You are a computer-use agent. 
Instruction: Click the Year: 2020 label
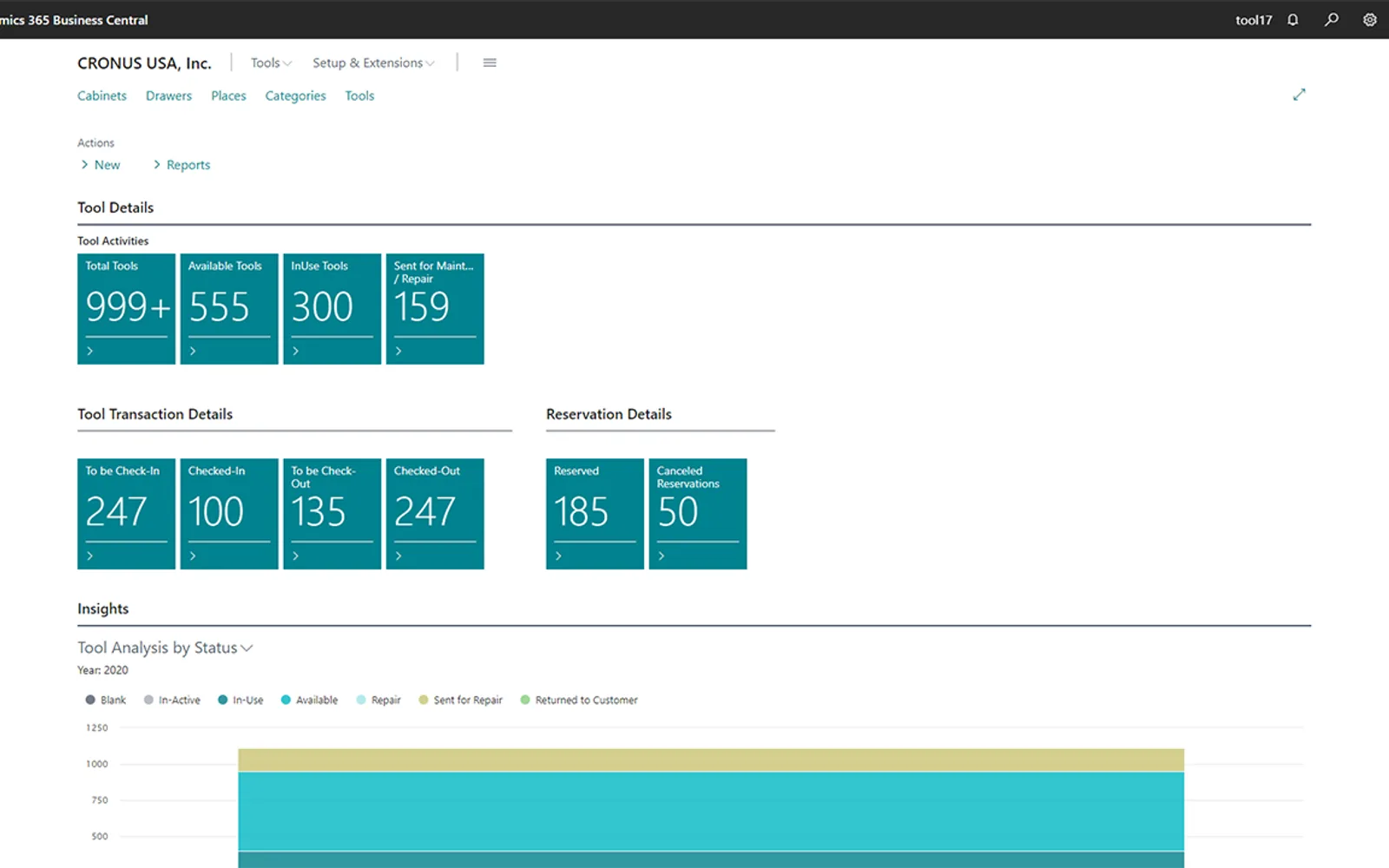point(102,670)
